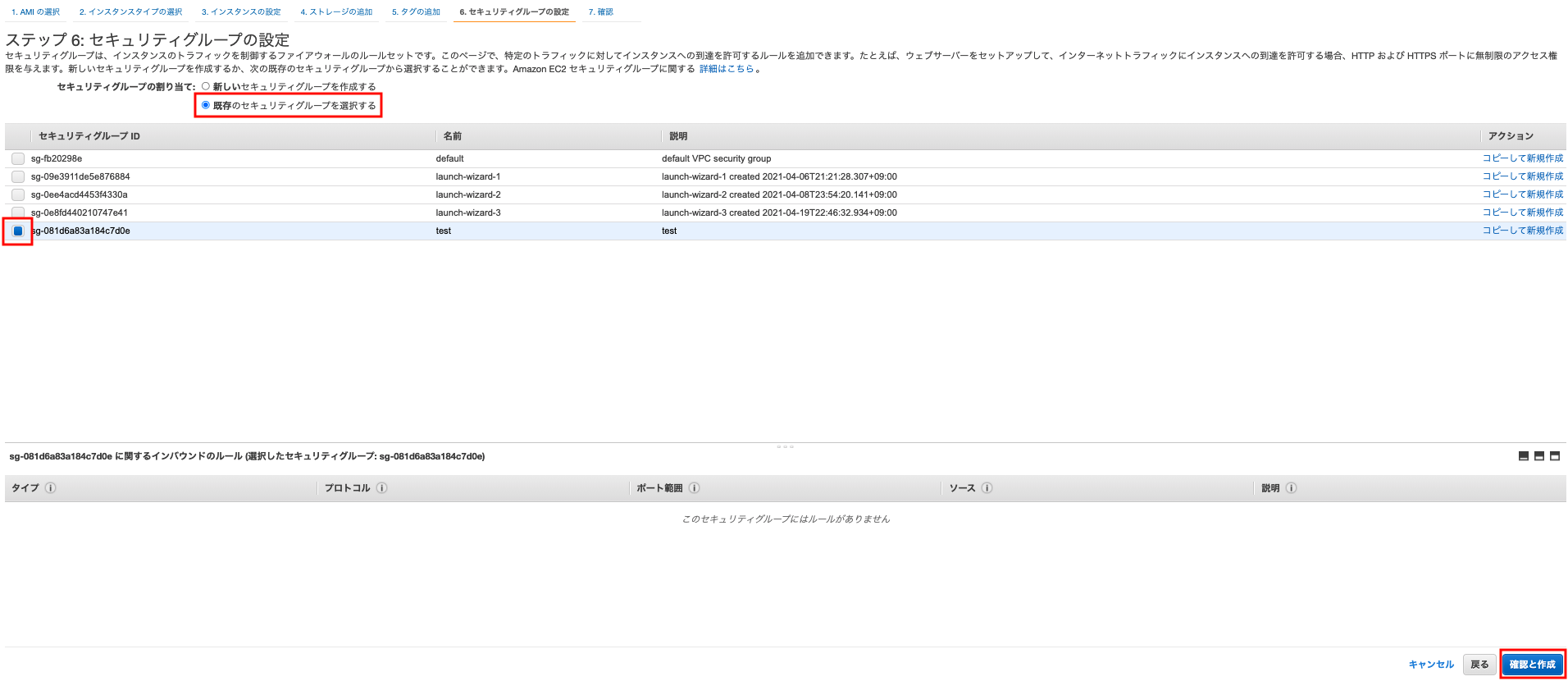1568x681 pixels.
Task: Select the sg-081d6a83a184c7d0e ID in the table
Action: pos(80,231)
